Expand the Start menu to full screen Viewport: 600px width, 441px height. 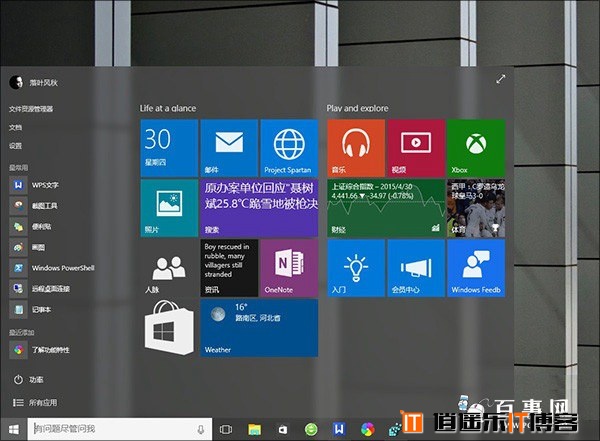501,79
